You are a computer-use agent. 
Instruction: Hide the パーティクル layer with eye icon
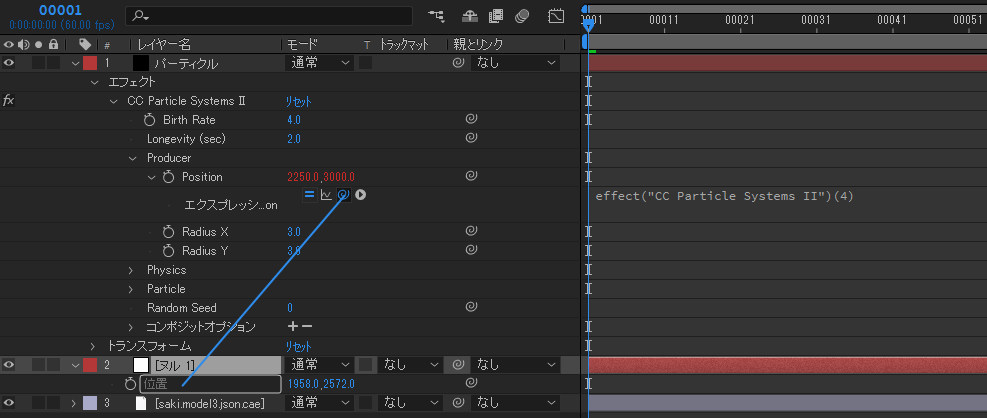[x=9, y=63]
